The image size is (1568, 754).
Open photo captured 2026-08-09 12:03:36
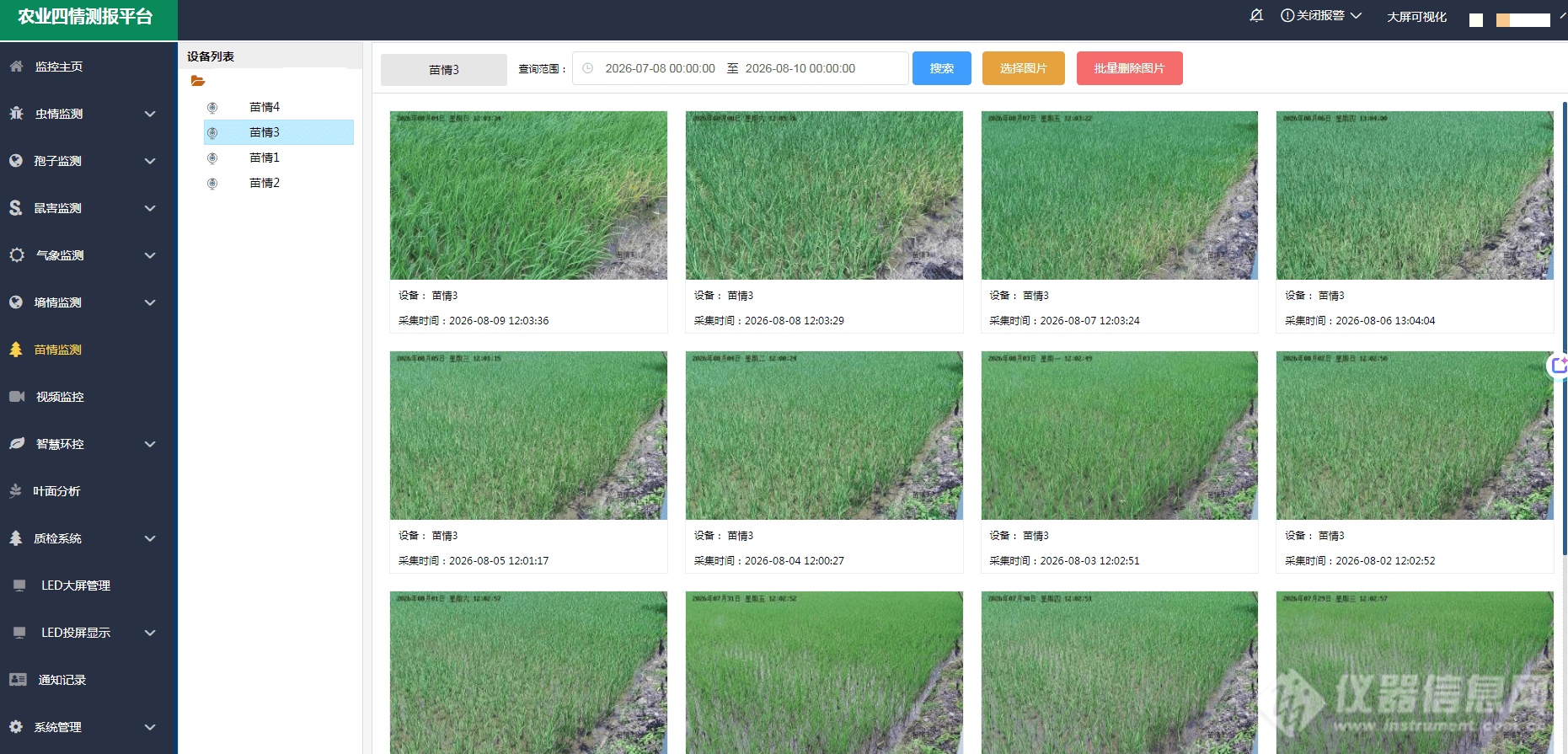pos(528,195)
